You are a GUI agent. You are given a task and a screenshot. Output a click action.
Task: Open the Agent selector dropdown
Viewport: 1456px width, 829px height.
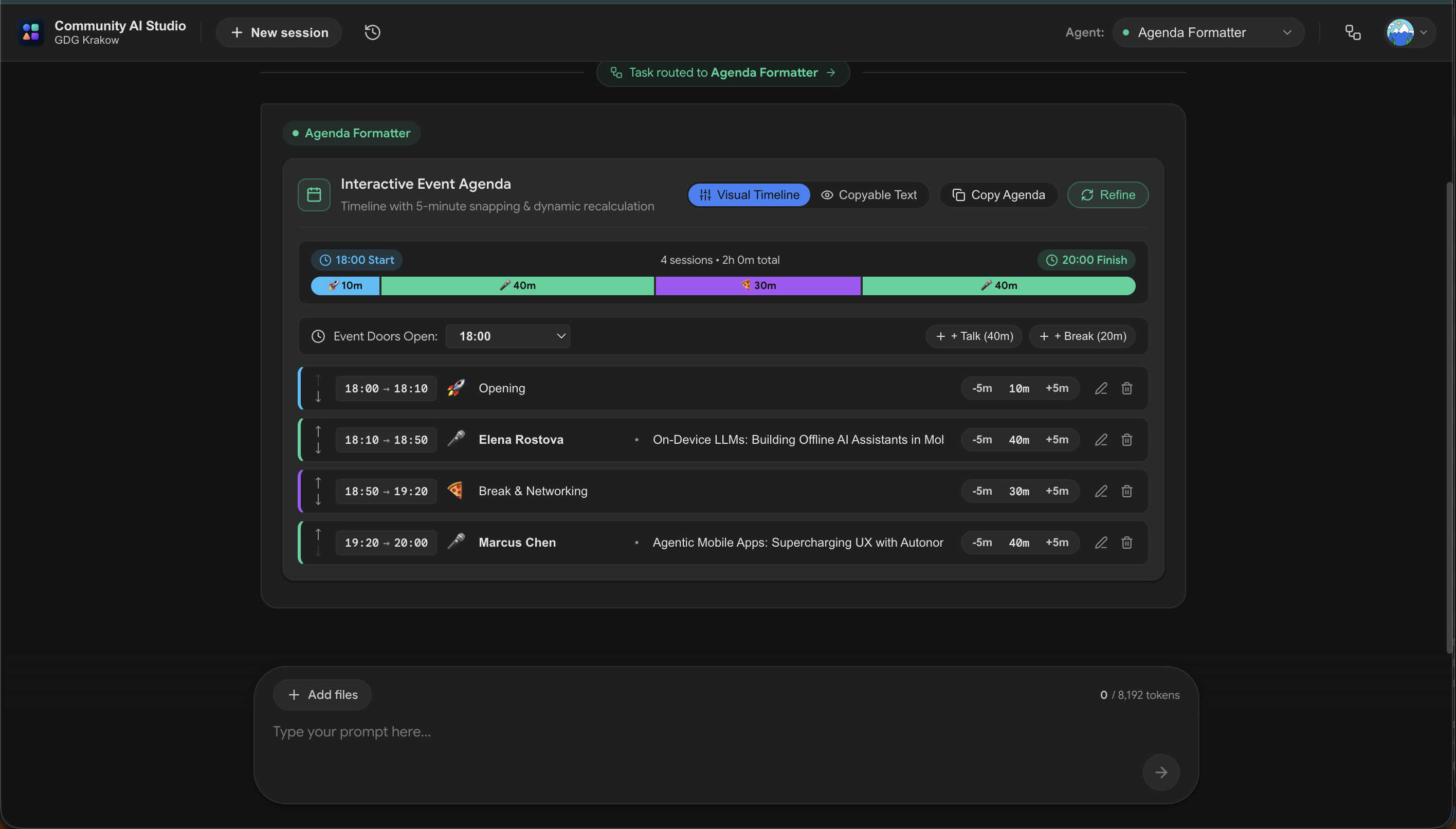pos(1208,32)
